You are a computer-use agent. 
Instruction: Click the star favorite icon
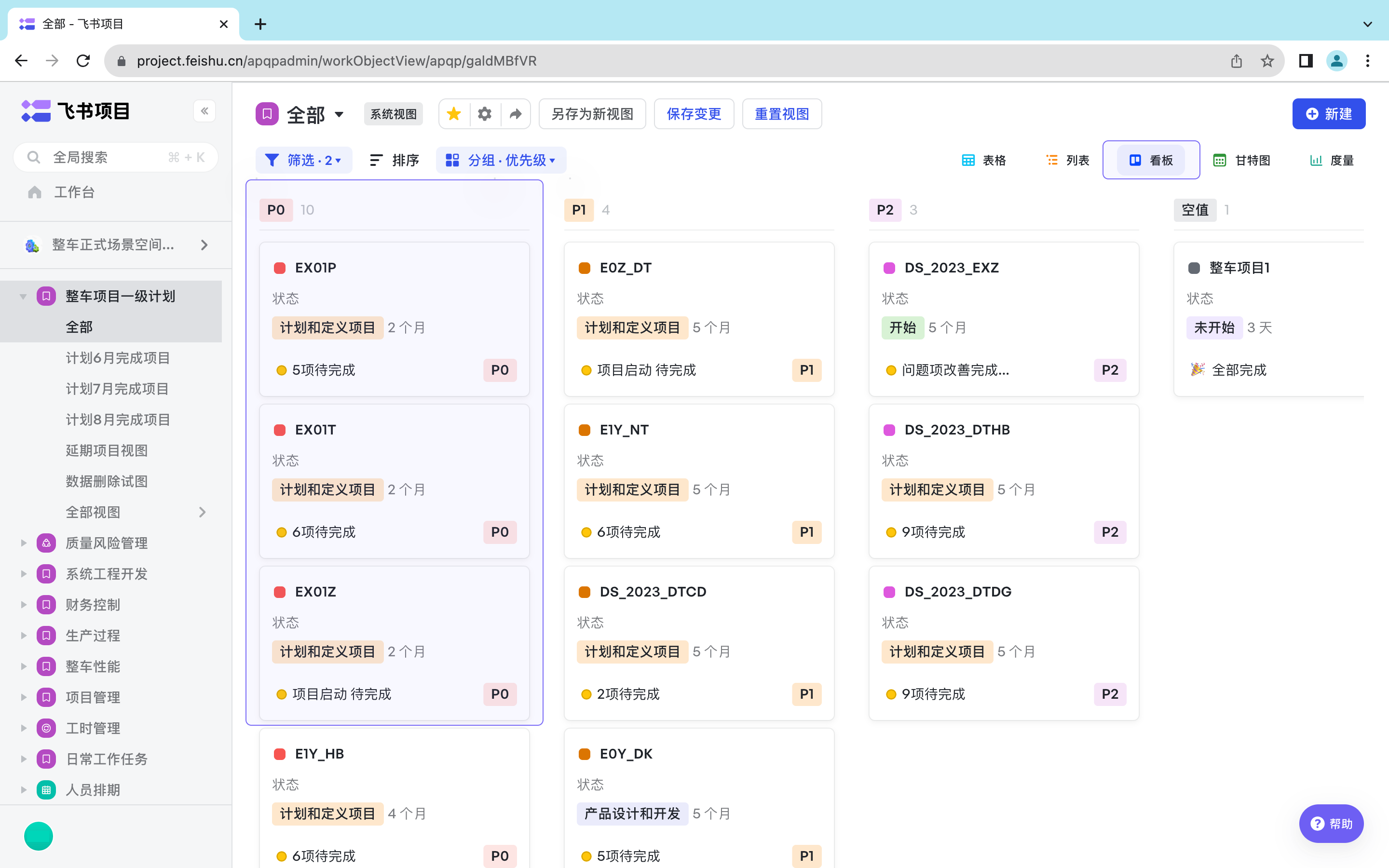coord(453,114)
